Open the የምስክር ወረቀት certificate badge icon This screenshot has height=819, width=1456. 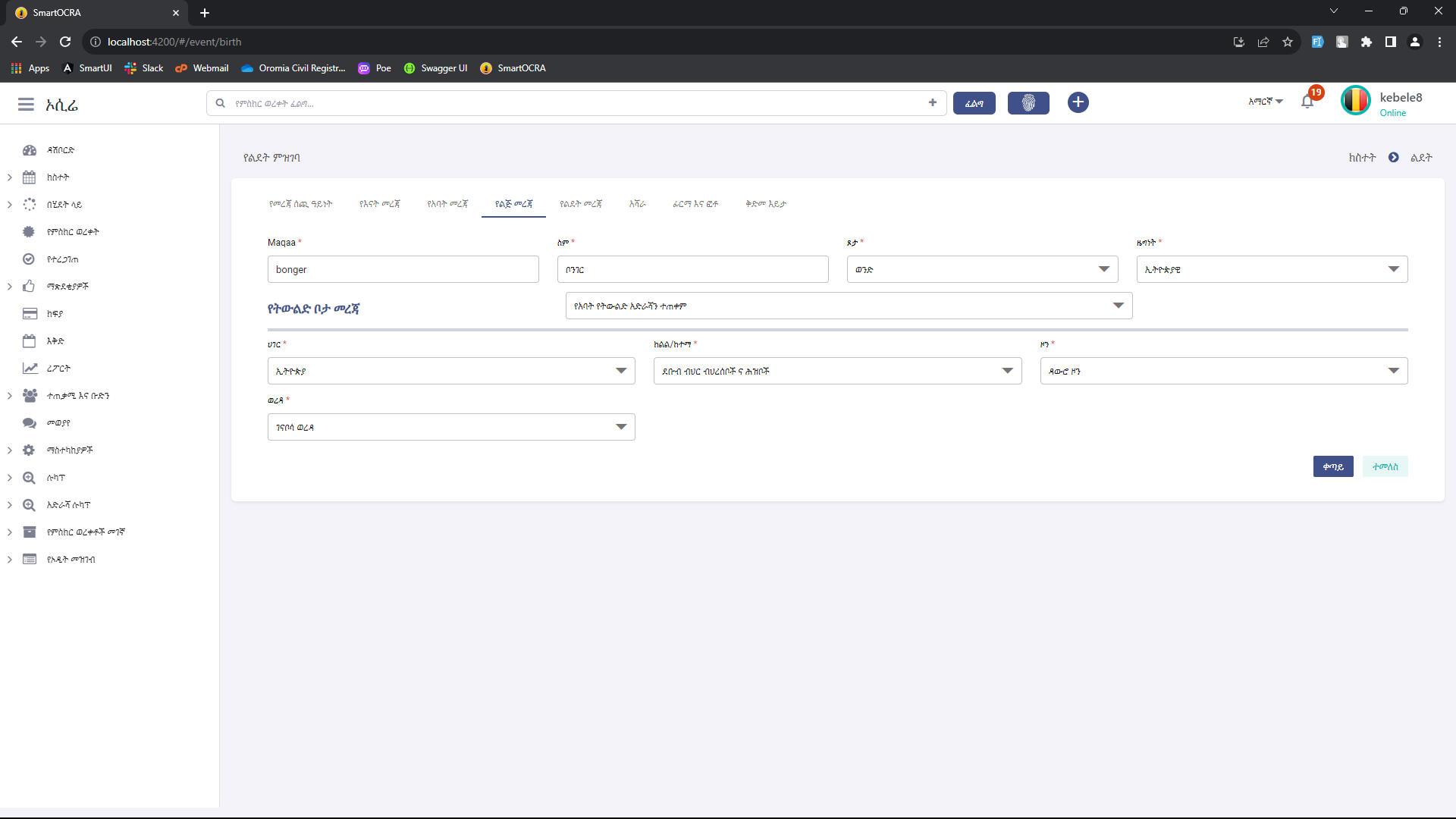coord(30,232)
